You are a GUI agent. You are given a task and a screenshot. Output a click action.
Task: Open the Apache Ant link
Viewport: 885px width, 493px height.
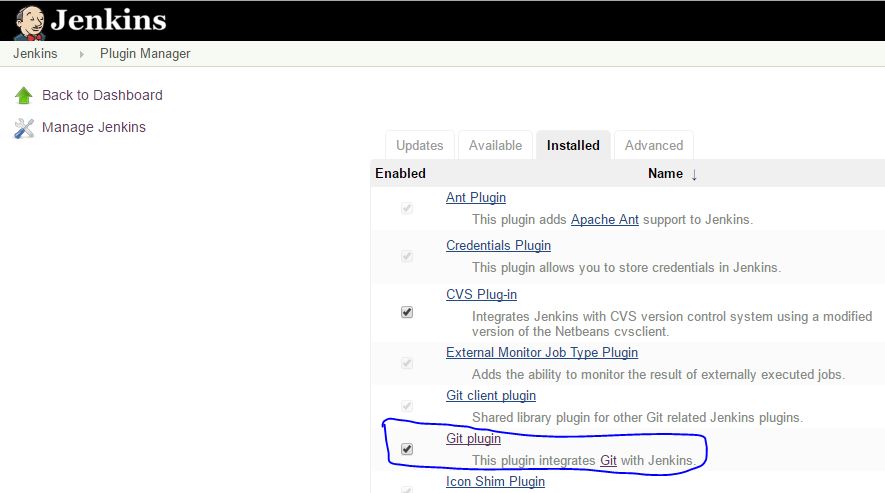(604, 219)
